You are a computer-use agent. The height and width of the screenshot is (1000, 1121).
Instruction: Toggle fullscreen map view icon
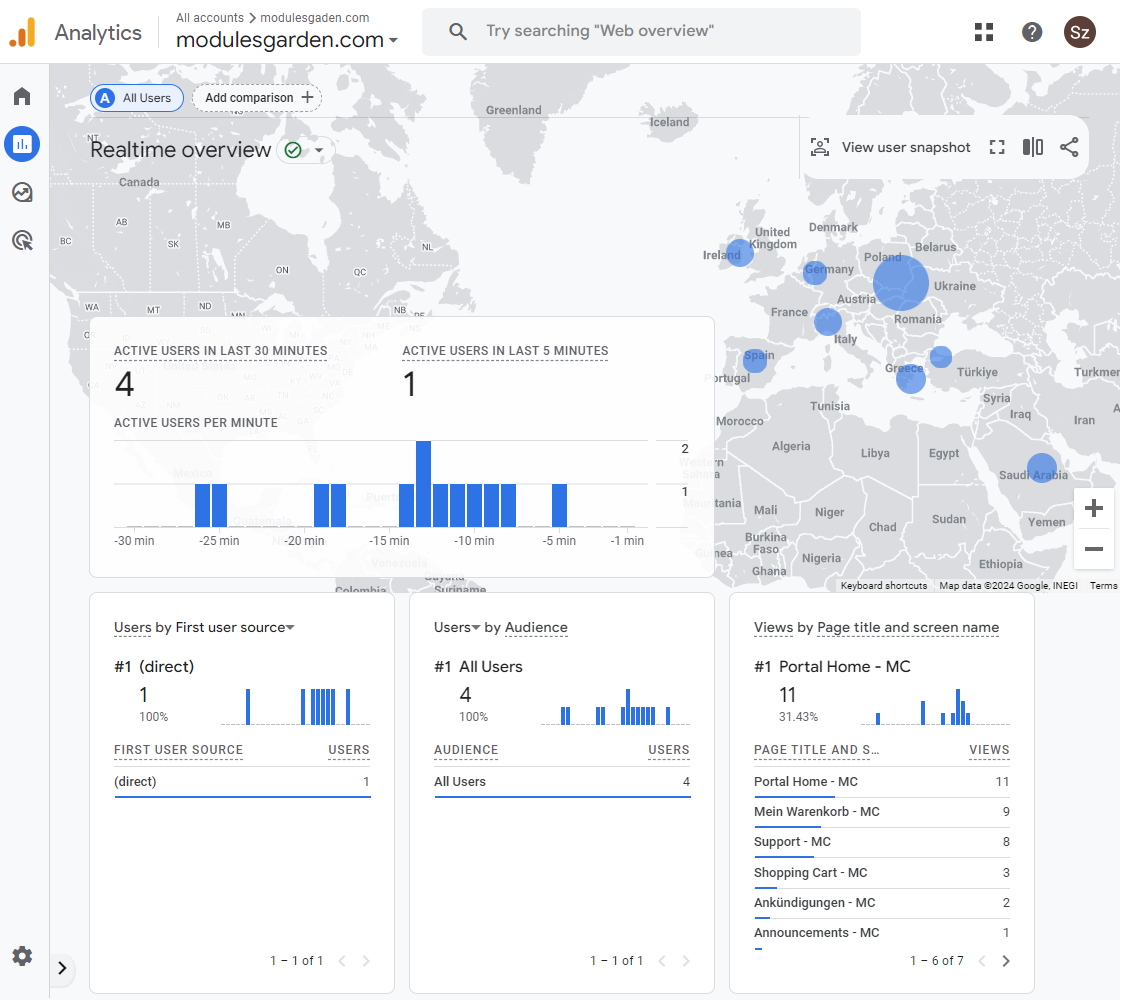[997, 147]
